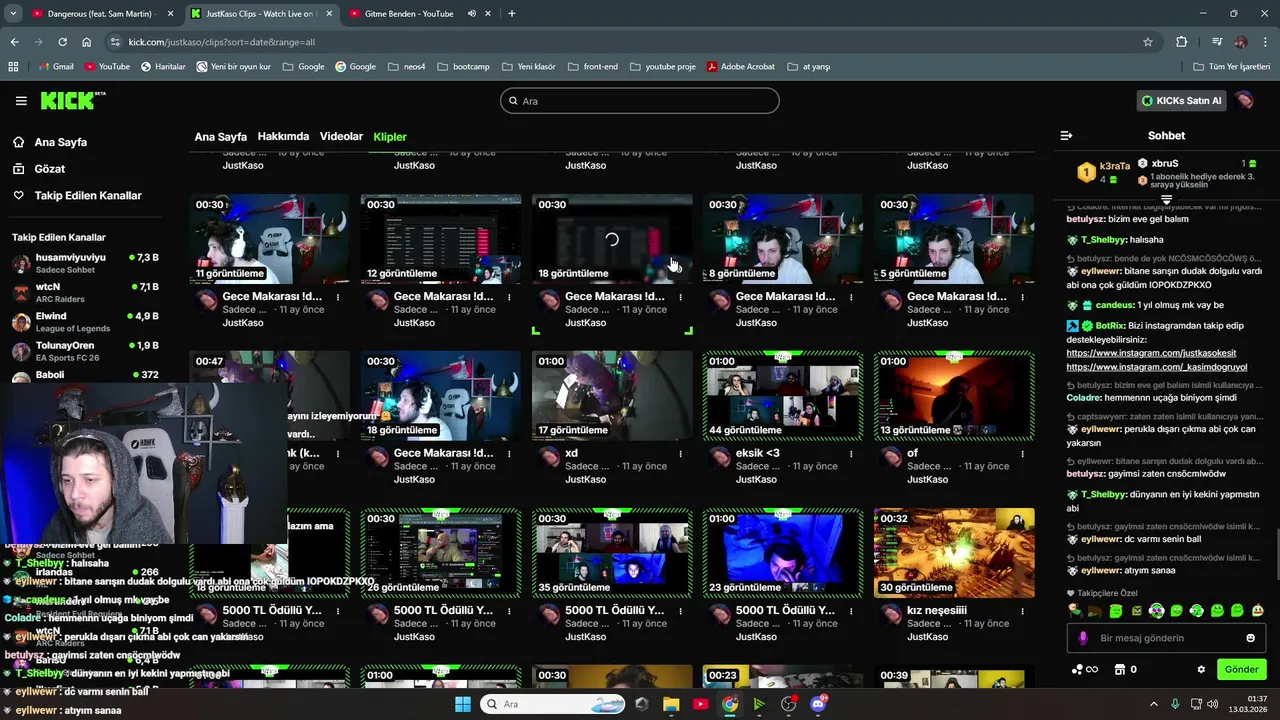Screen dimensions: 1280x720
Task: Click the KICK logo
Action: 72,100
